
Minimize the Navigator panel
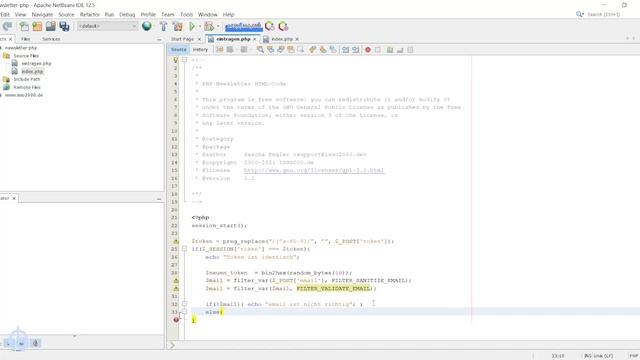[x=159, y=199]
